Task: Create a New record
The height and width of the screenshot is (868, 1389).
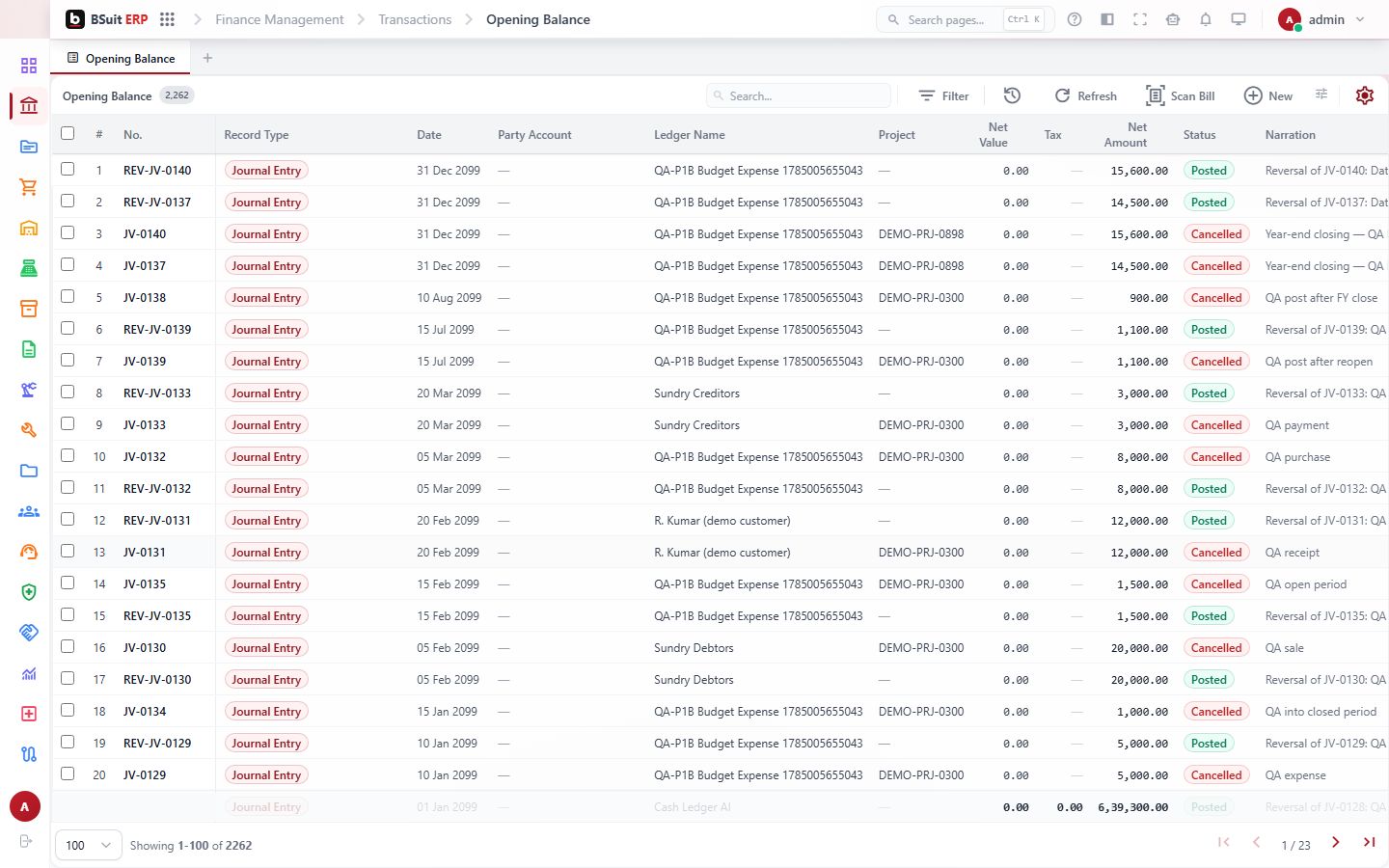Action: tap(1267, 95)
